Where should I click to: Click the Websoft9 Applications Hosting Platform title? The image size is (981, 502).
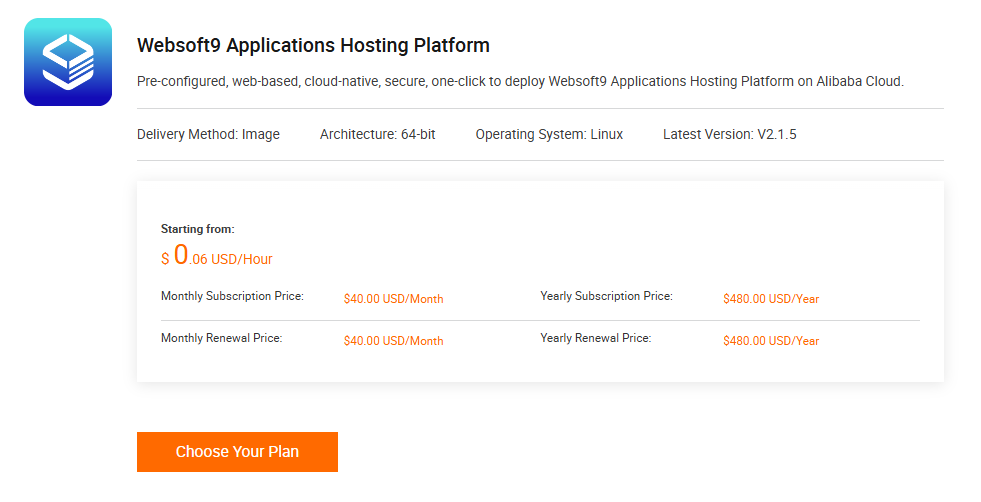pyautogui.click(x=313, y=46)
